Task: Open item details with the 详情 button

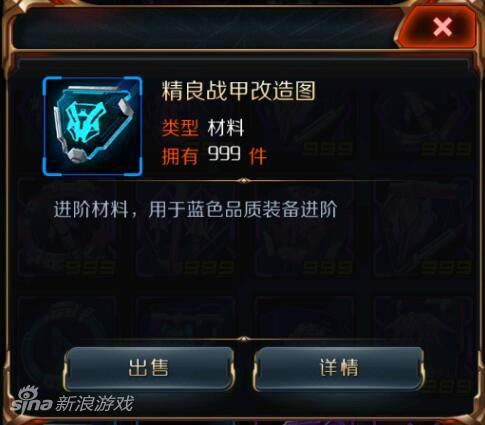Action: pyautogui.click(x=339, y=368)
